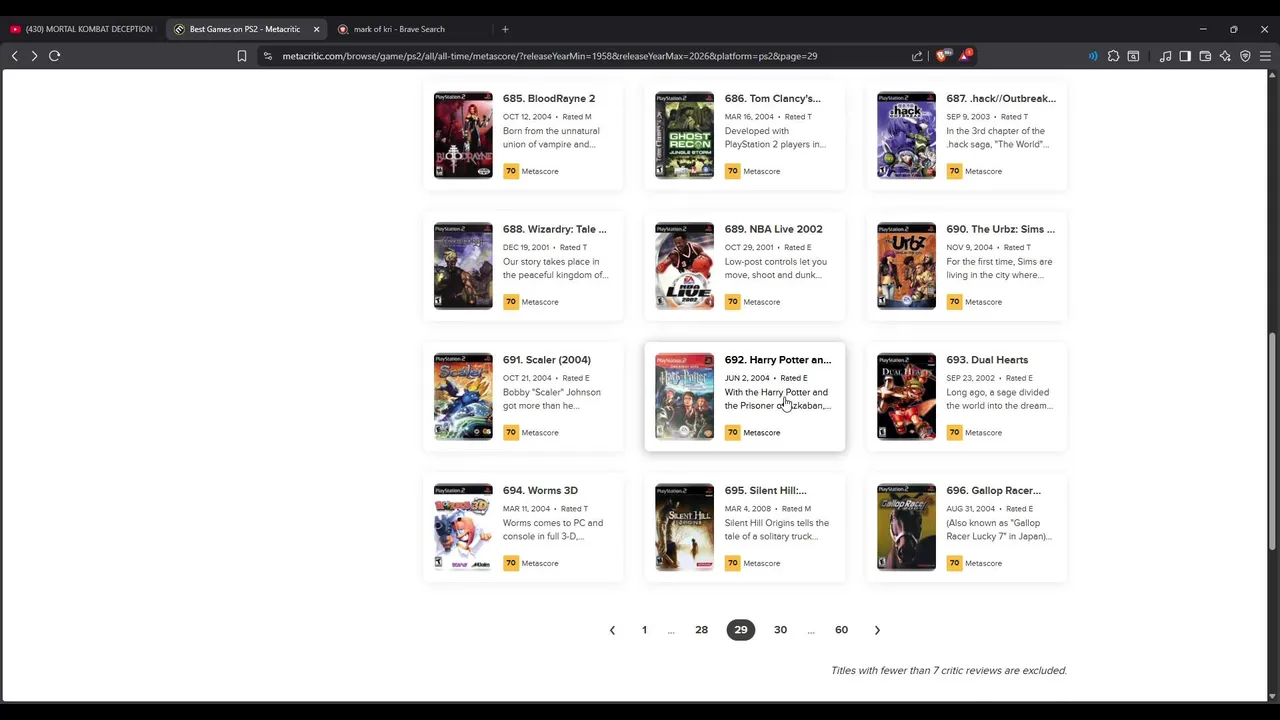Open a new tab with the plus button

coord(505,29)
